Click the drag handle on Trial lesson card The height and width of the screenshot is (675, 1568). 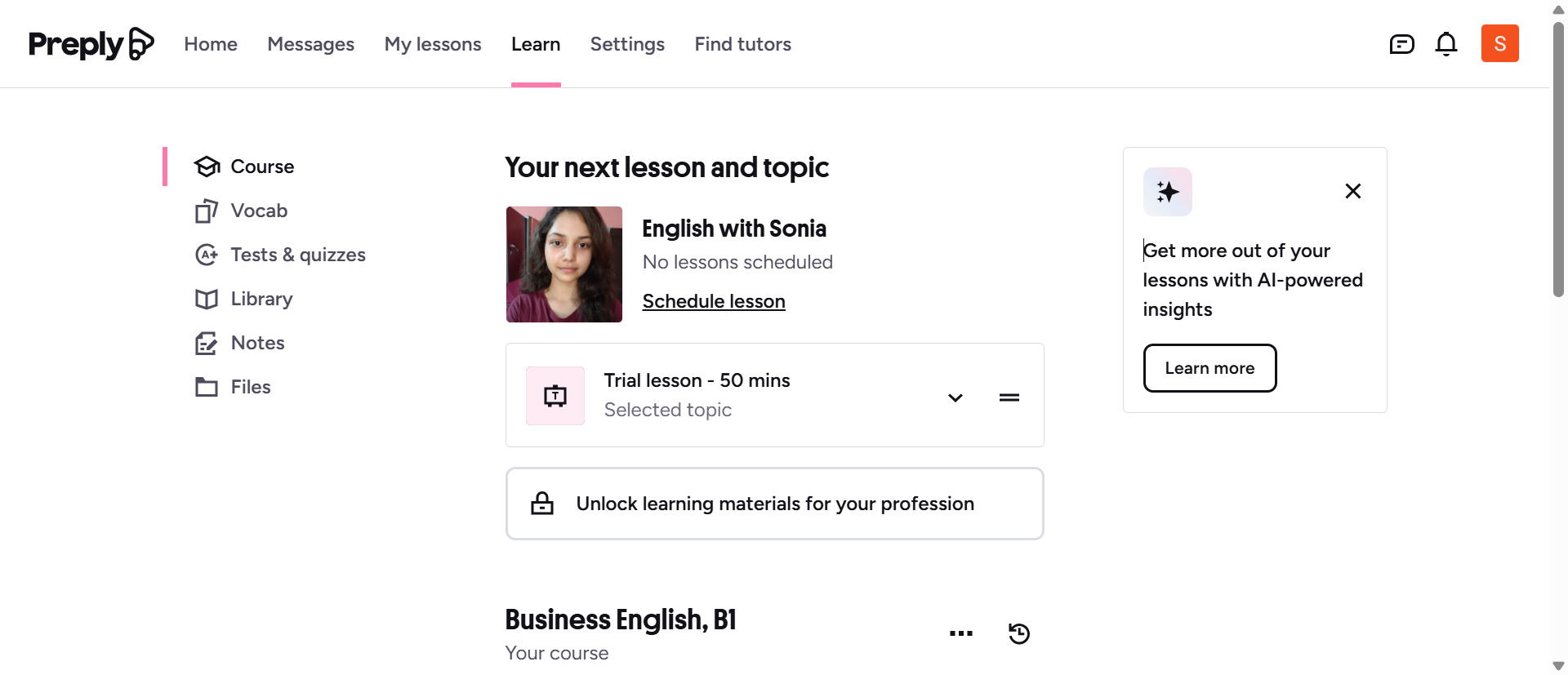coord(1009,397)
